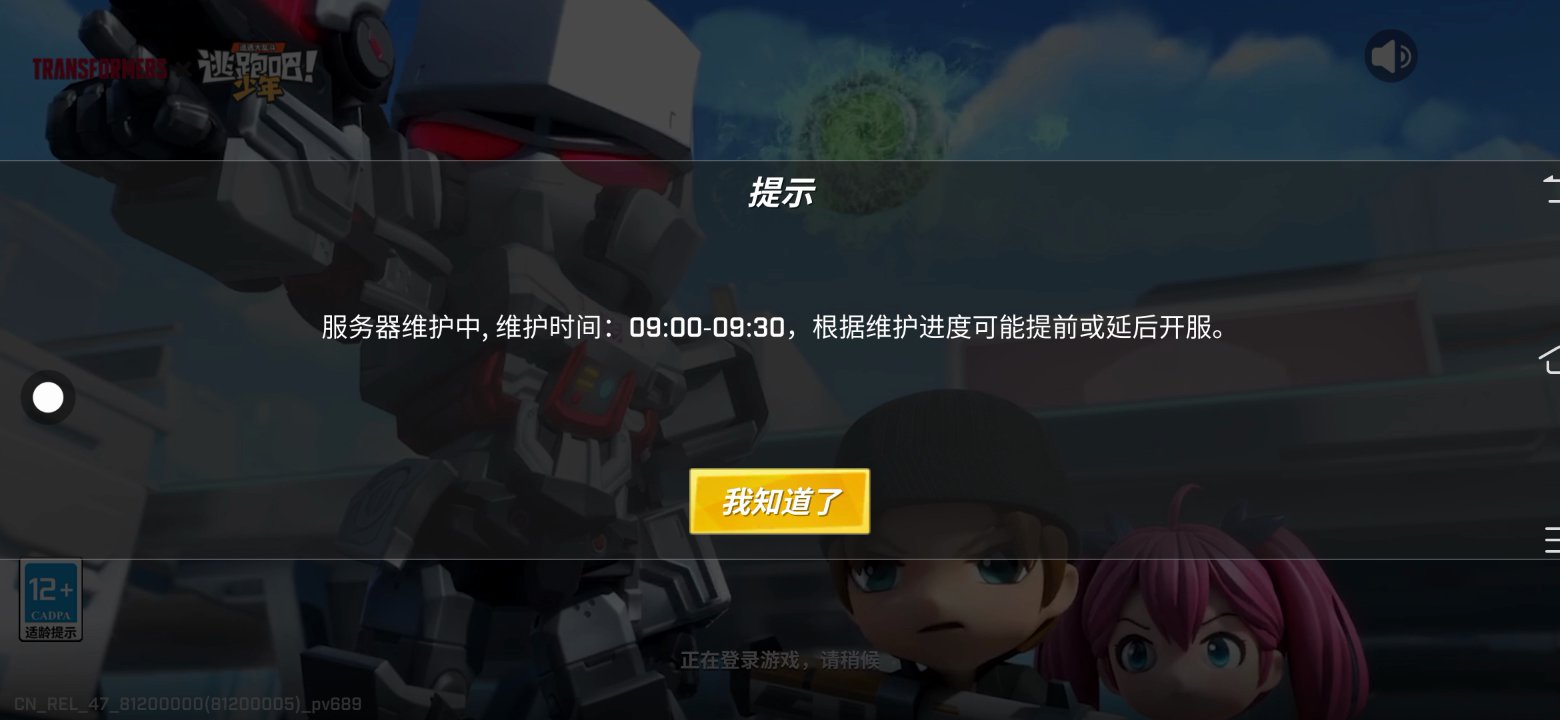Tap the floating white circle assist button

(x=48, y=398)
